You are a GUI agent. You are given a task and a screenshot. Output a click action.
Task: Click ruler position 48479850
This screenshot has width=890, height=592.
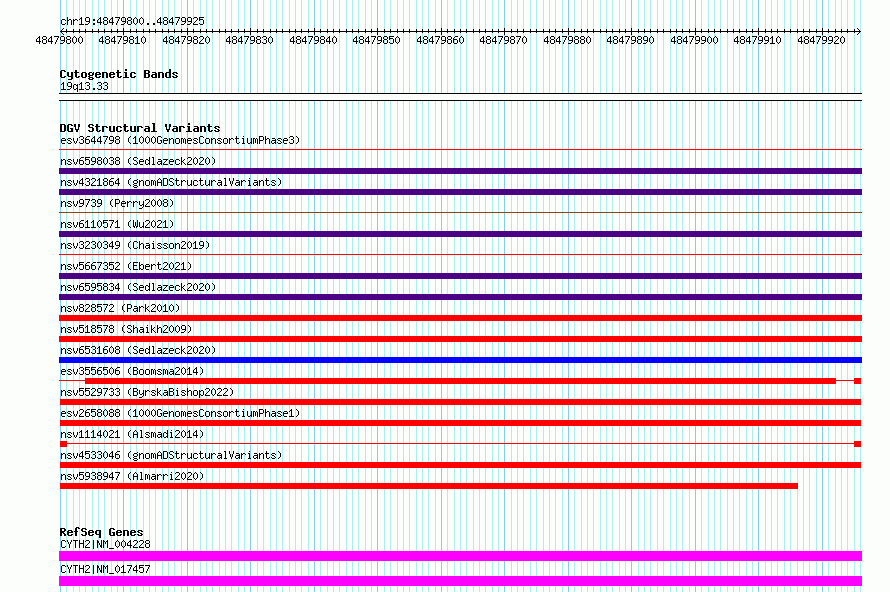(376, 40)
